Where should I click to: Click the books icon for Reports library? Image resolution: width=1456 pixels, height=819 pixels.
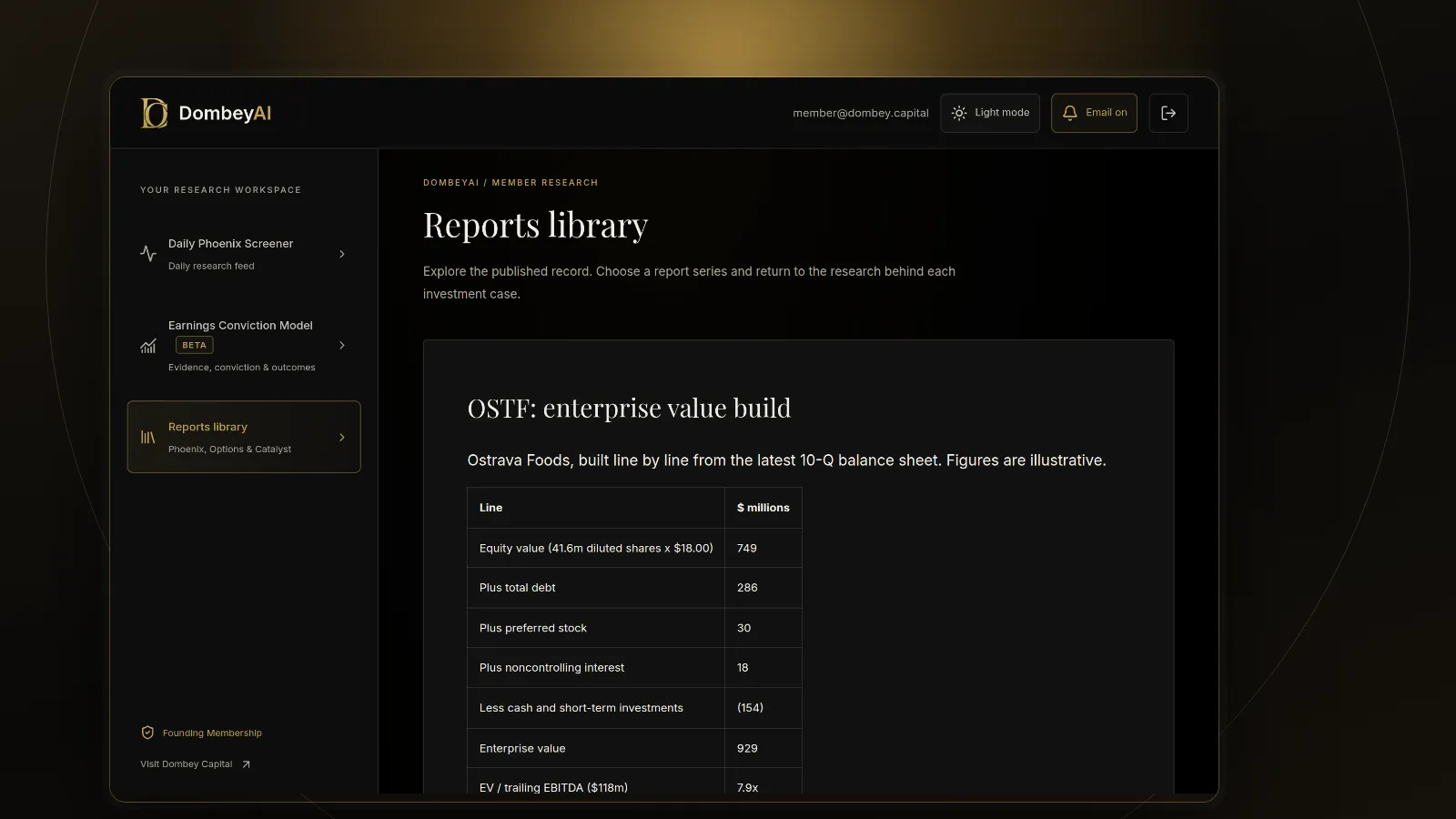point(148,438)
